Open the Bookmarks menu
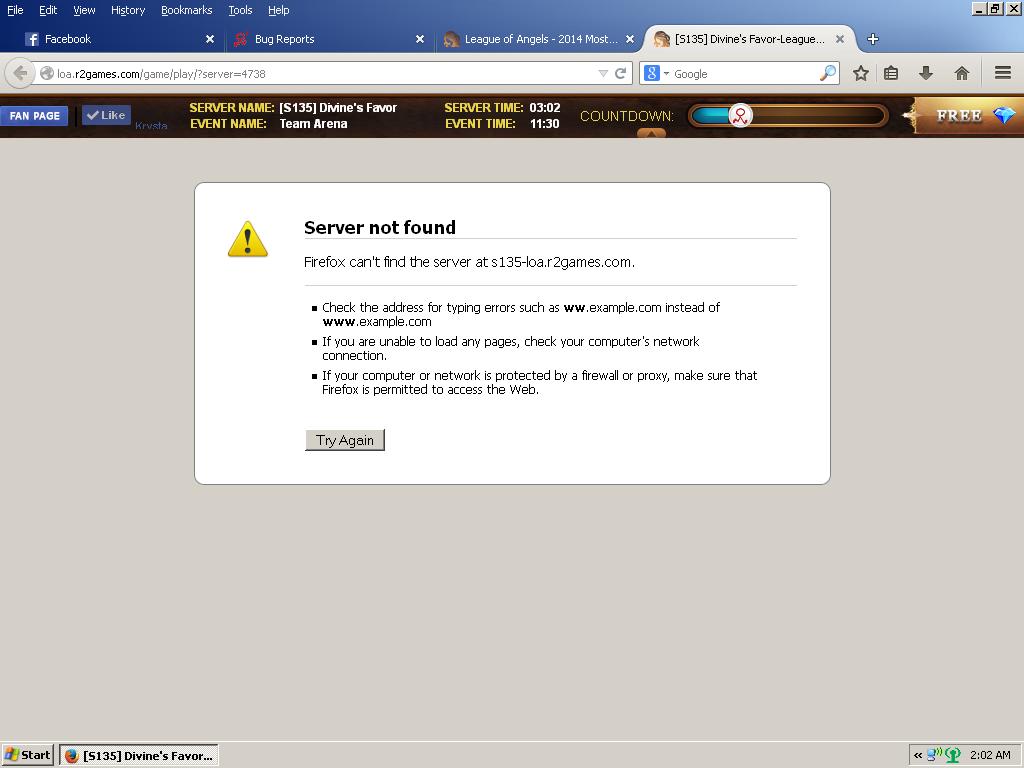The width and height of the screenshot is (1024, 768). click(186, 10)
